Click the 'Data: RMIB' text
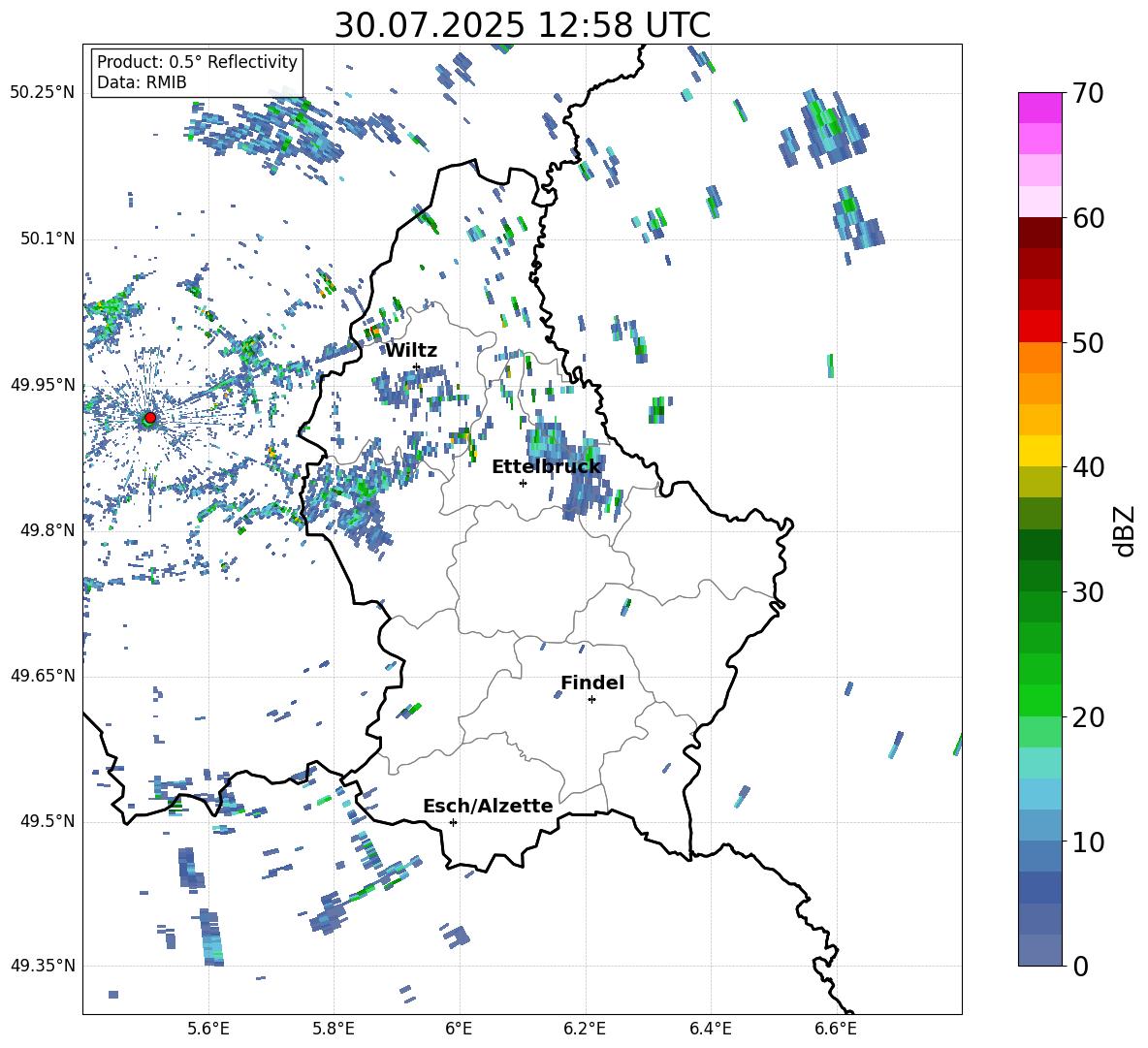 click(142, 82)
